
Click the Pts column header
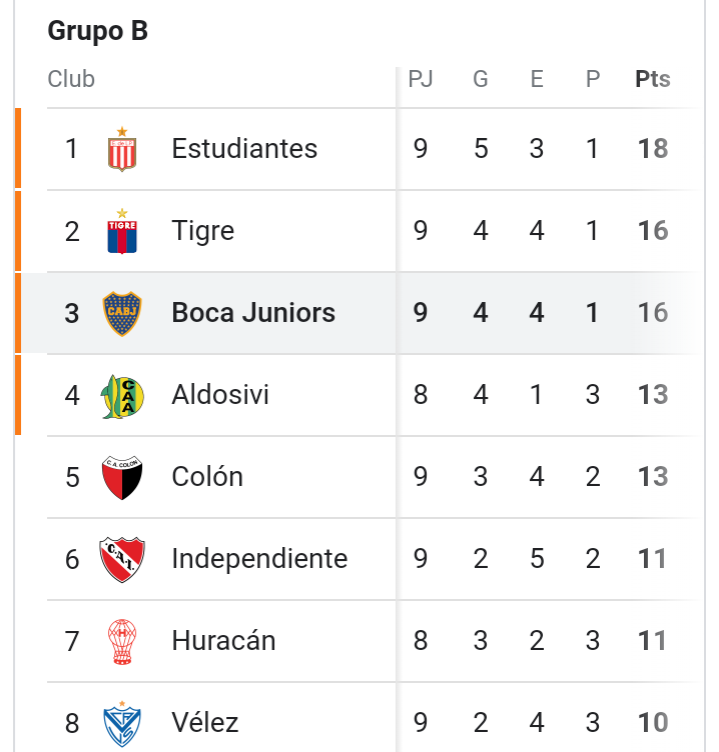pos(653,79)
